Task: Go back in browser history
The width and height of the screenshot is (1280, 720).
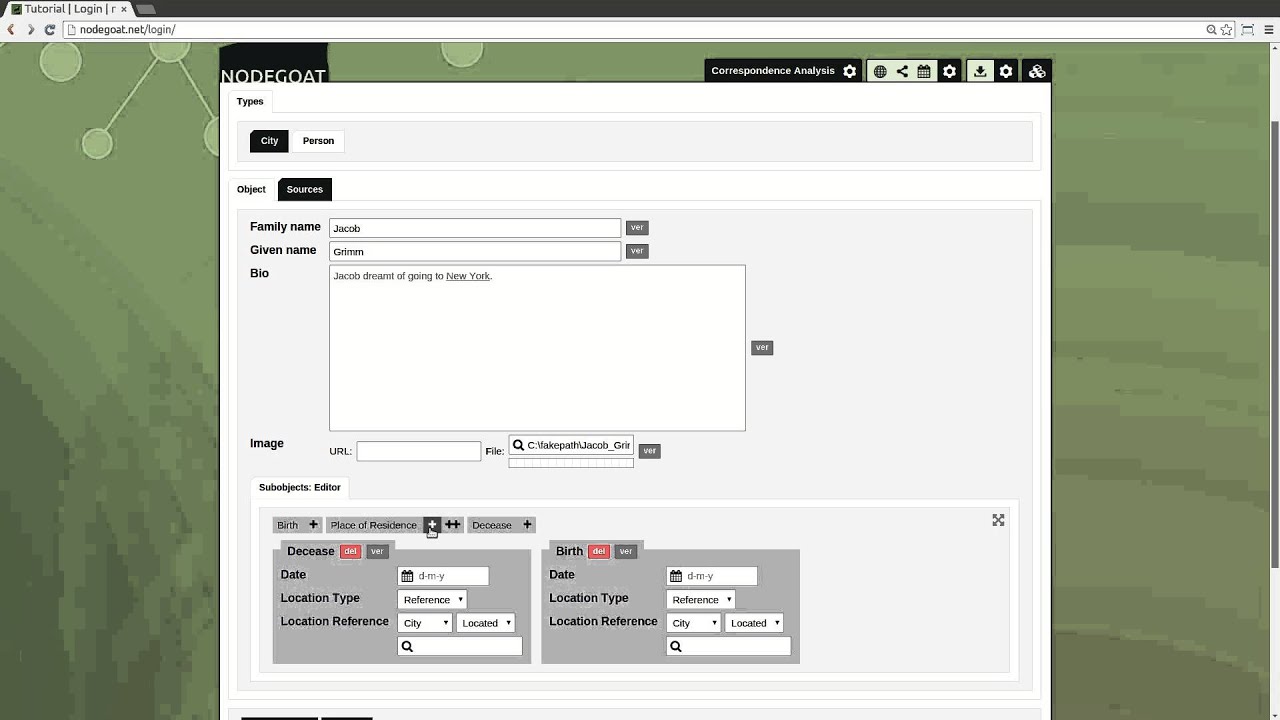Action: point(11,29)
